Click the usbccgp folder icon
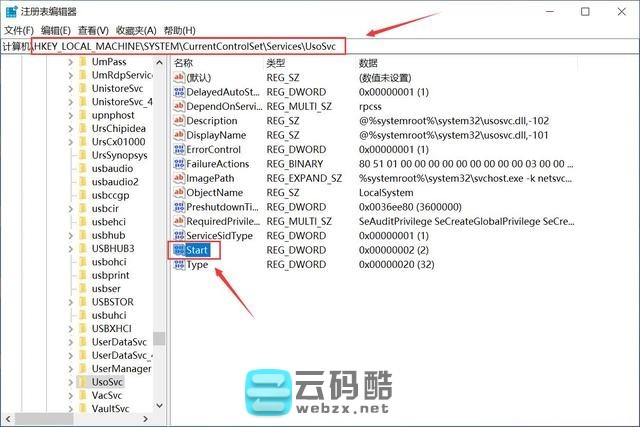The image size is (640, 427). point(83,195)
